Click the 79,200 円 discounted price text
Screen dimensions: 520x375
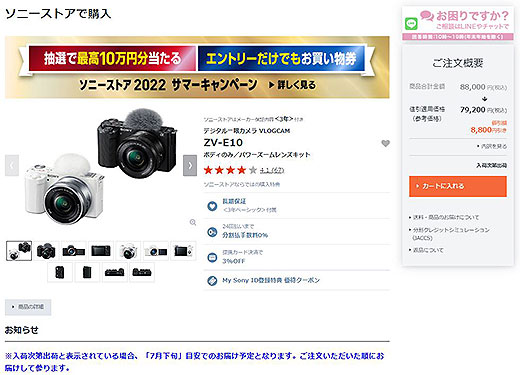point(483,110)
